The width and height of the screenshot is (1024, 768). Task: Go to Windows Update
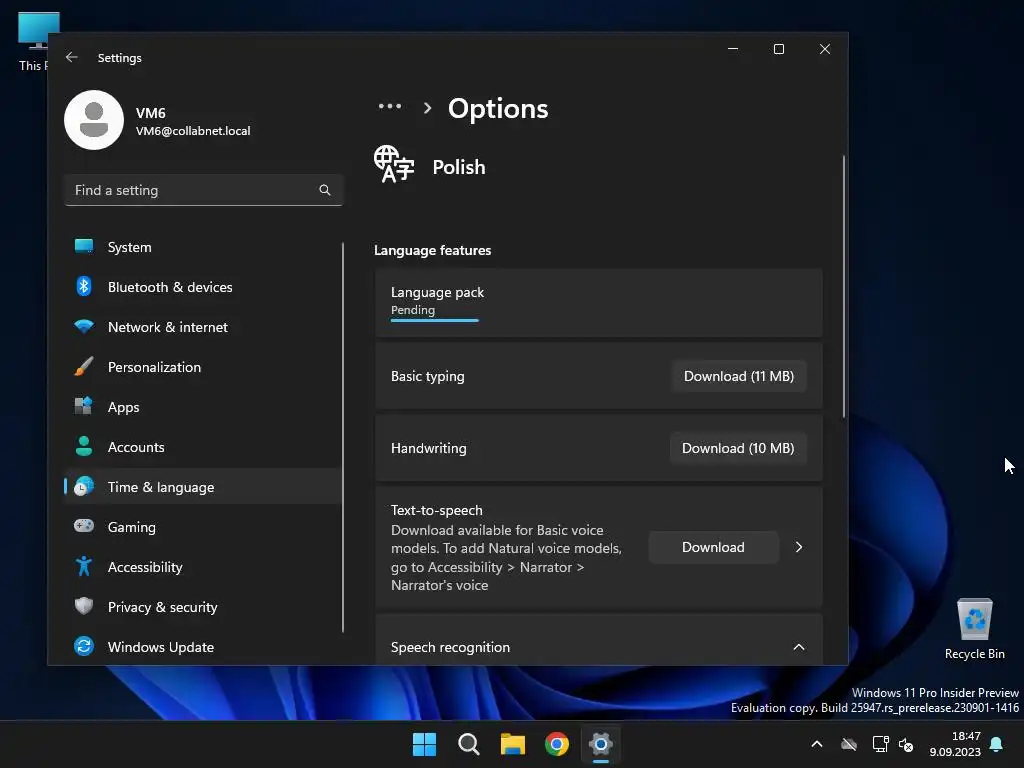click(203, 647)
